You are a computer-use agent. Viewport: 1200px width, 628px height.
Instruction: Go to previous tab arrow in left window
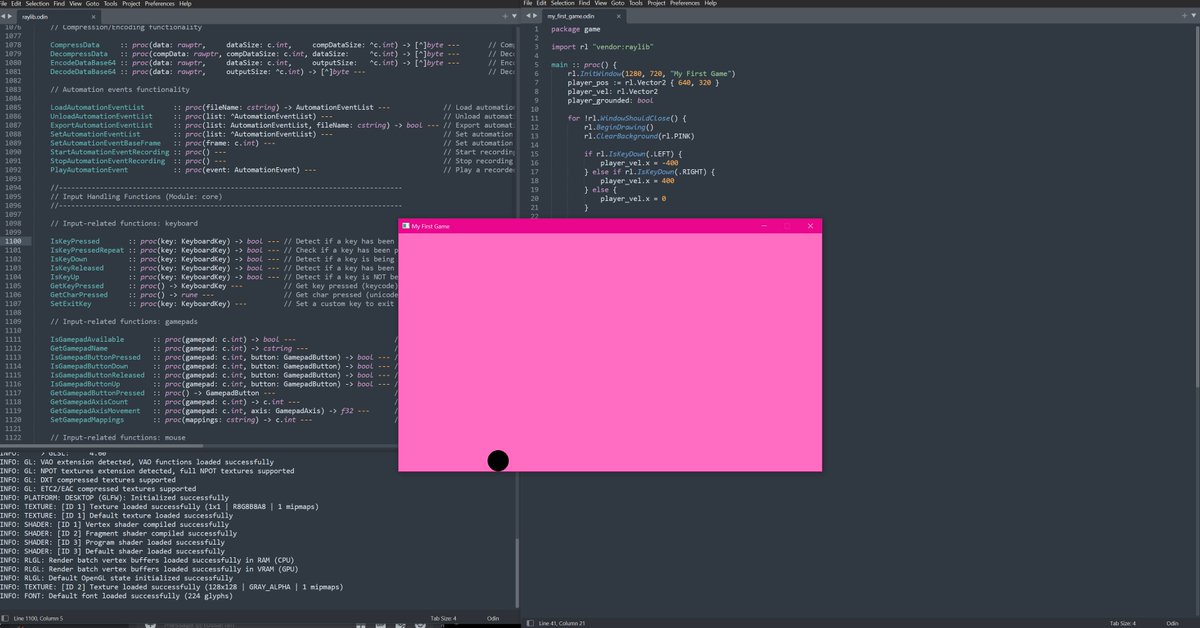(4, 17)
